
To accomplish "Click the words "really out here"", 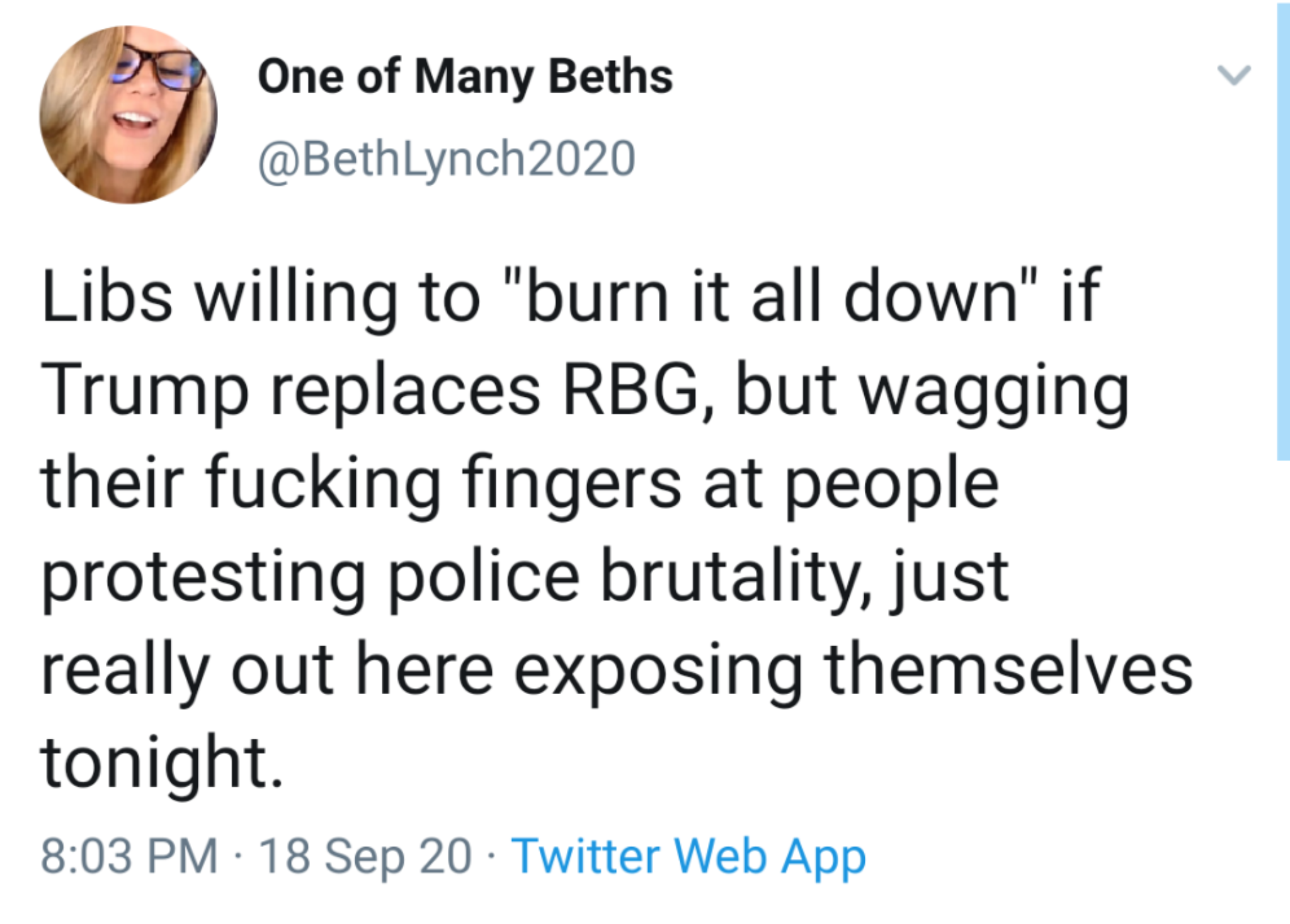I will (267, 670).
